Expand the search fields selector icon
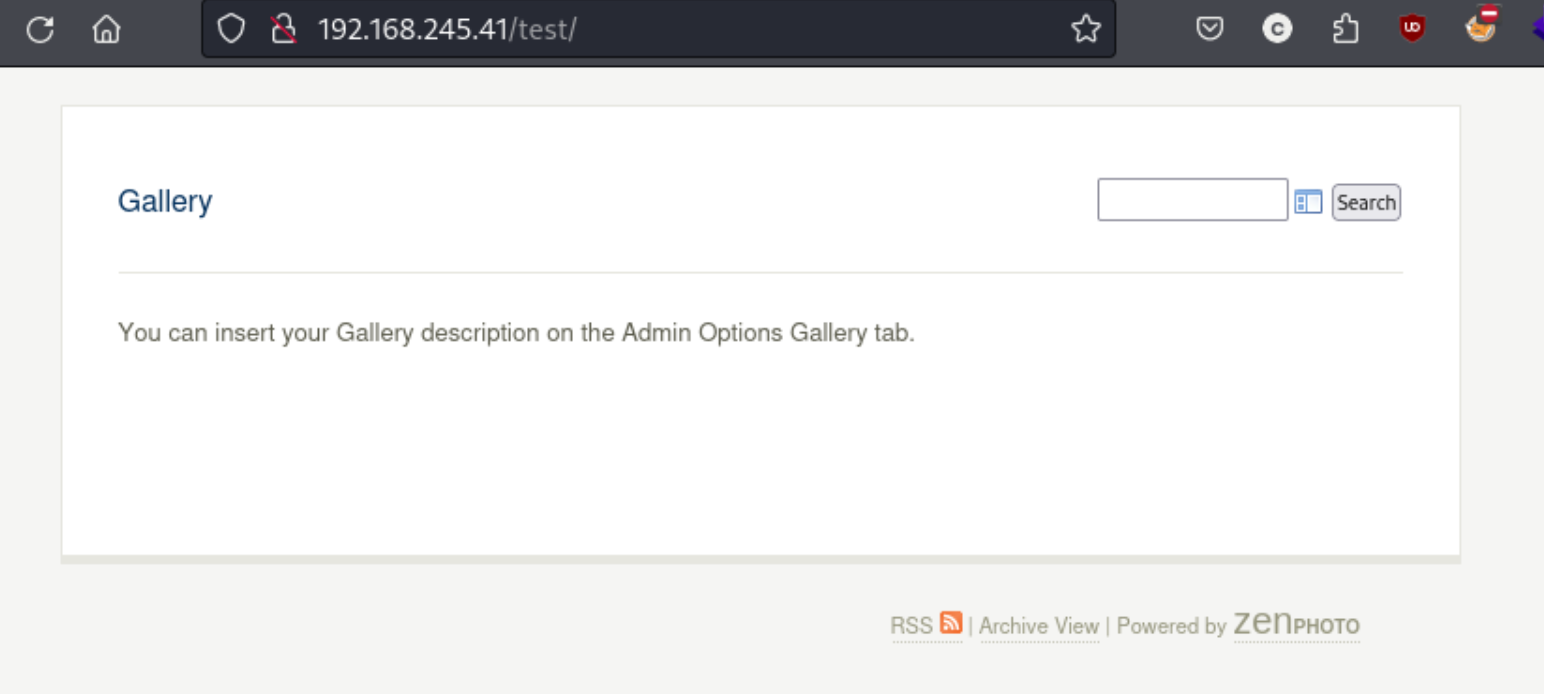 coord(1308,202)
